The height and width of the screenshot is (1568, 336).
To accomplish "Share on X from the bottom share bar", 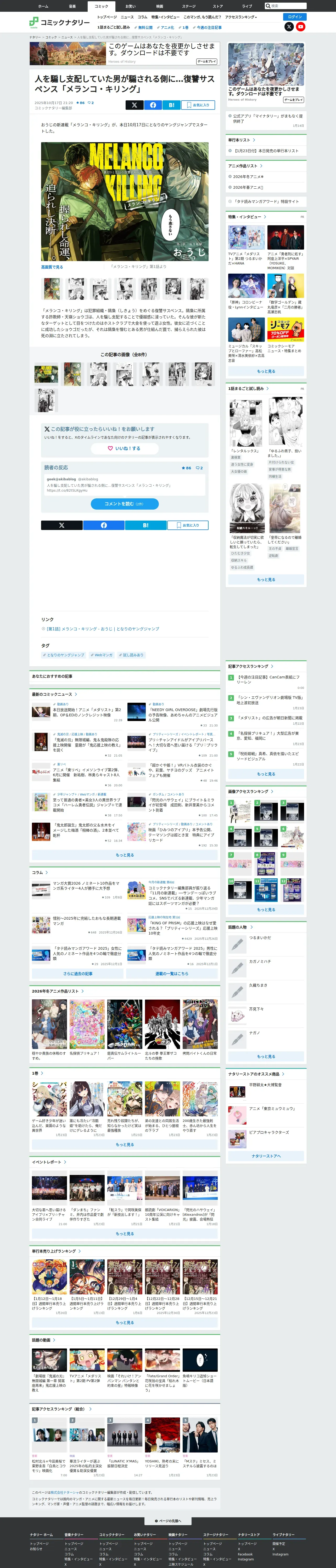I will 61,525.
